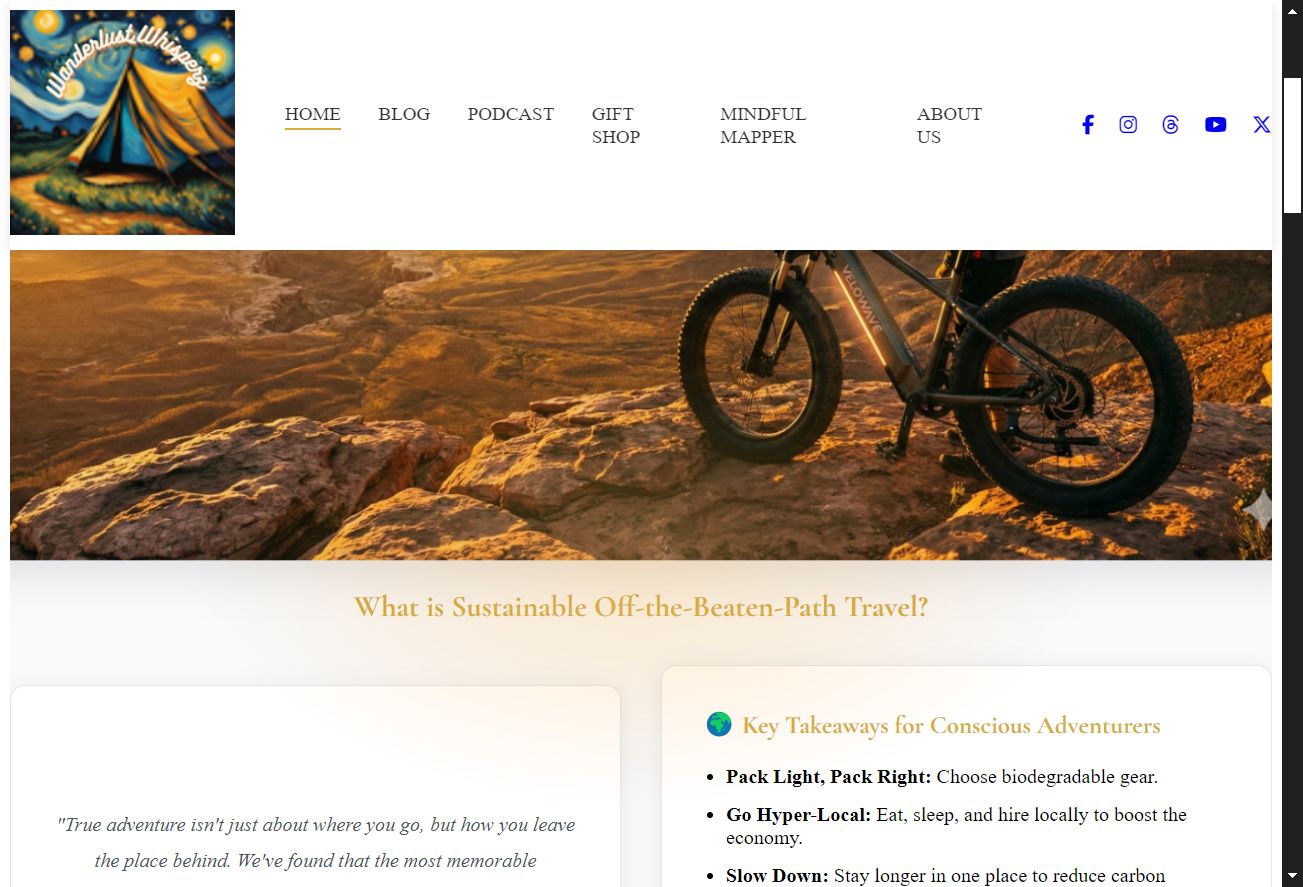Viewport: 1303px width, 887px height.
Task: Select the Pack Light, Pack Right bullet
Action: tap(942, 776)
